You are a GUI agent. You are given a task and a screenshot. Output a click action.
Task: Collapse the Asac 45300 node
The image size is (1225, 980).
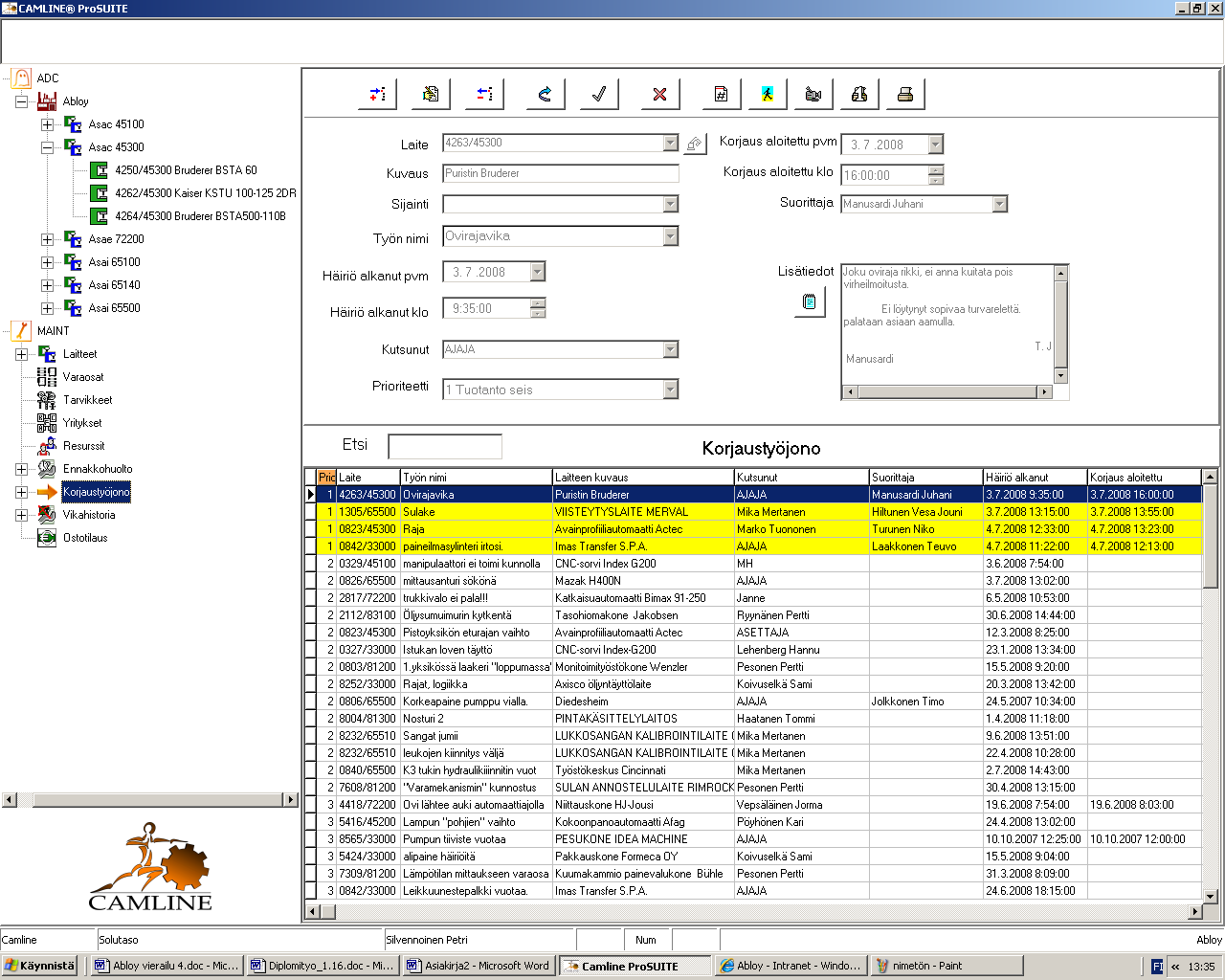pos(47,147)
